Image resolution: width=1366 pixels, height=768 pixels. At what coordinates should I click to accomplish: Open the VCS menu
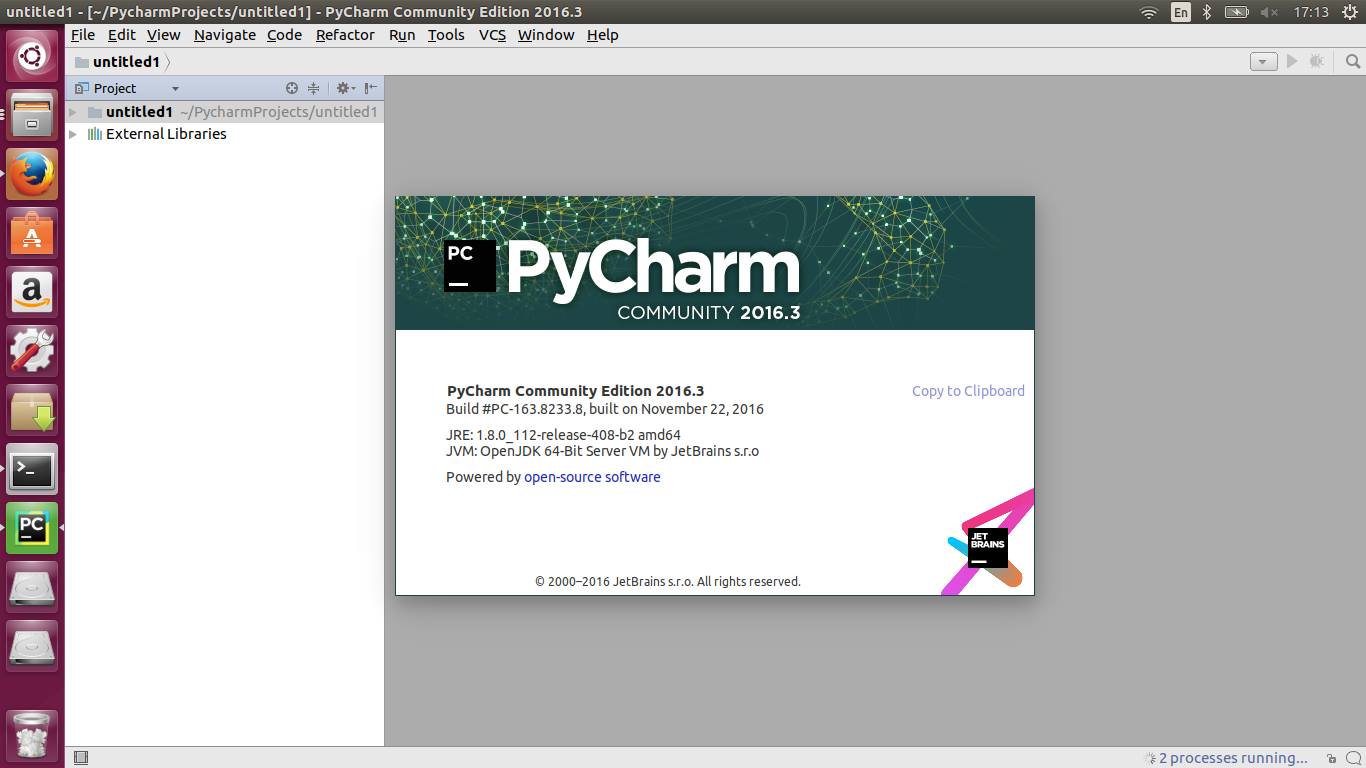[x=492, y=35]
